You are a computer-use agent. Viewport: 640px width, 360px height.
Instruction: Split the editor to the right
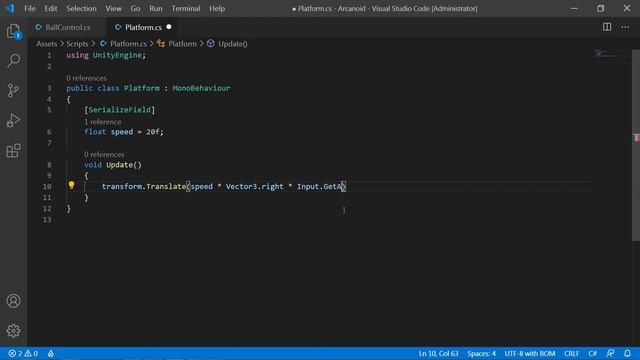[607, 27]
